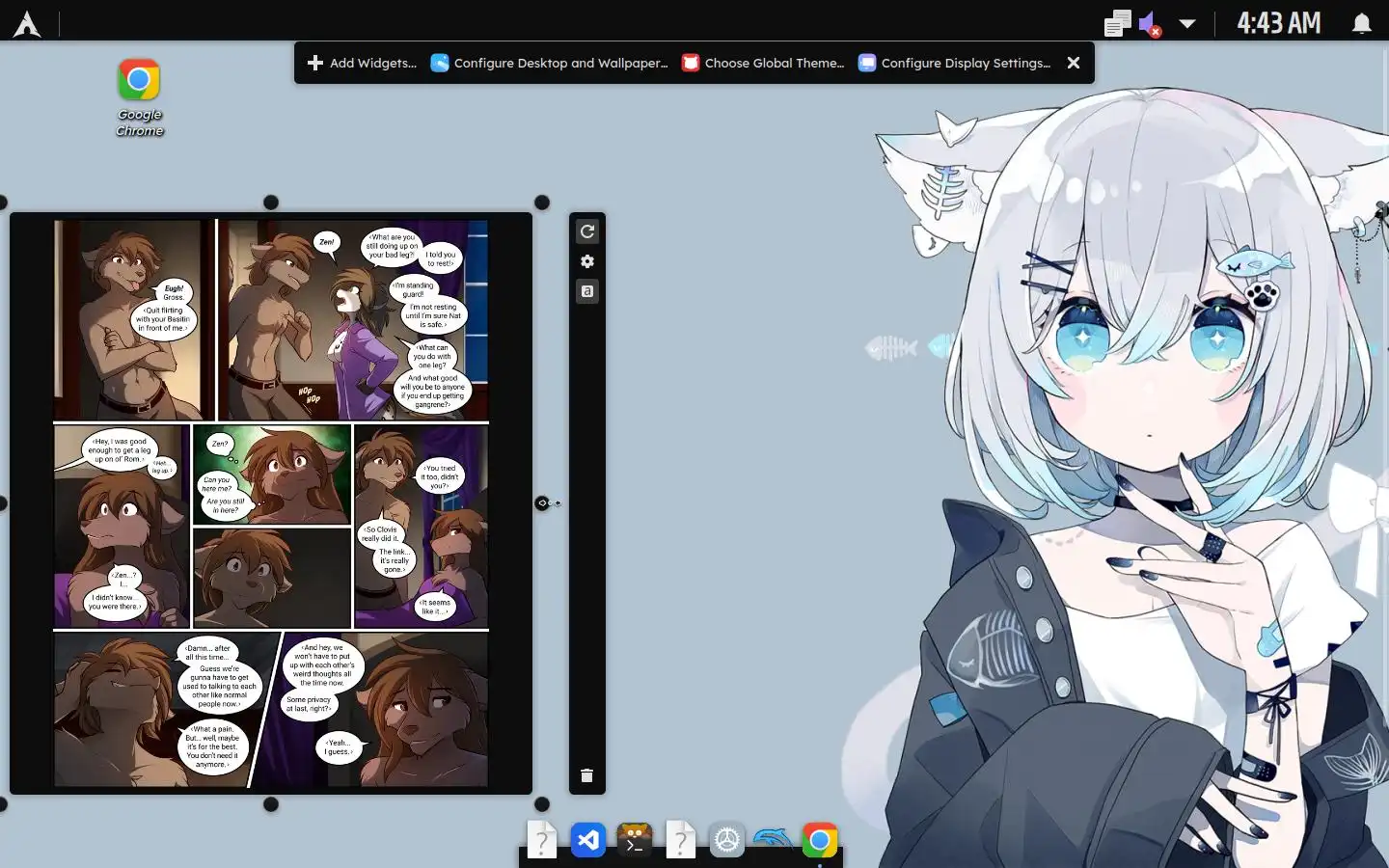The width and height of the screenshot is (1389, 868).
Task: Open the notifications bell
Action: [x=1361, y=23]
